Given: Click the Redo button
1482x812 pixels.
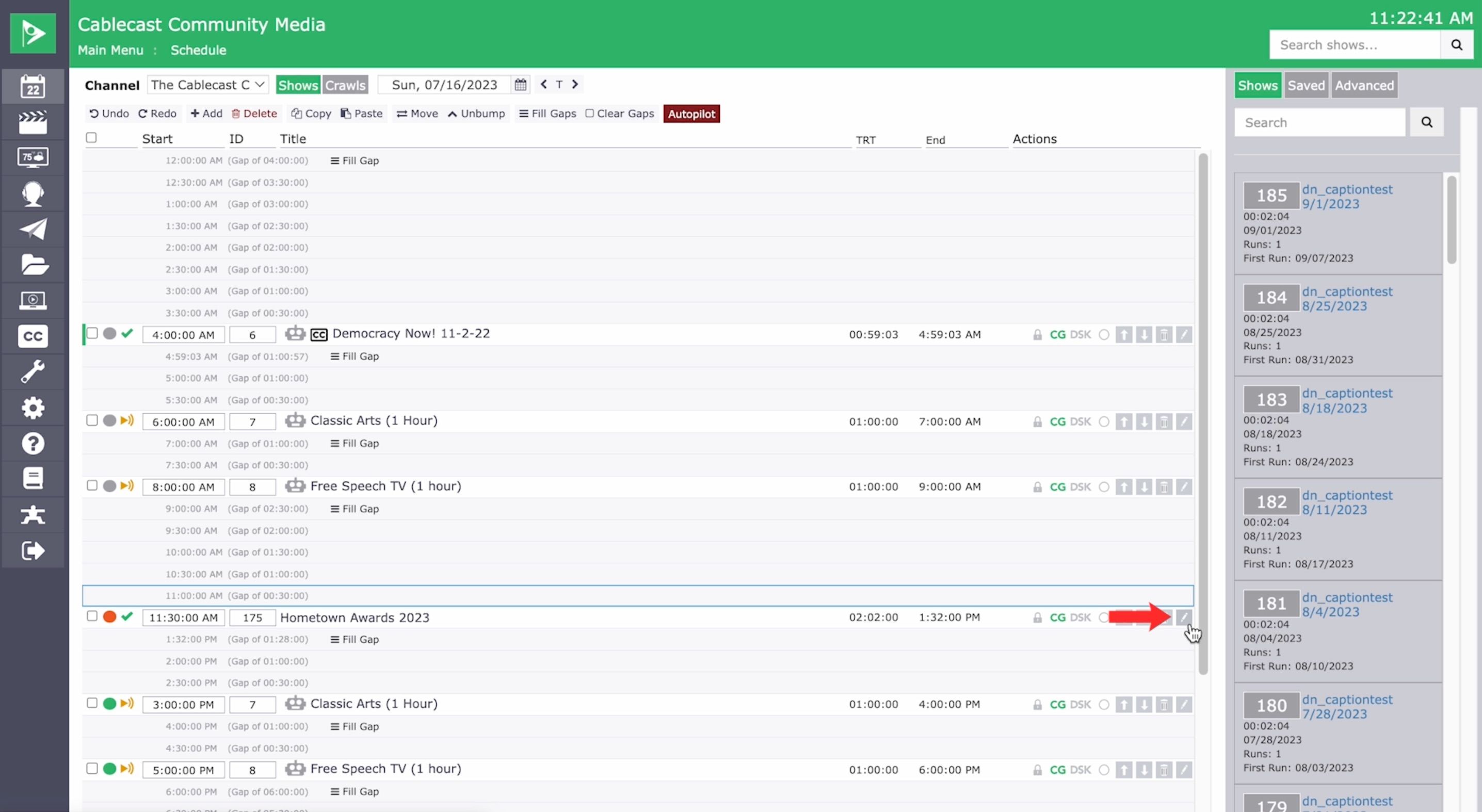Looking at the screenshot, I should [157, 113].
